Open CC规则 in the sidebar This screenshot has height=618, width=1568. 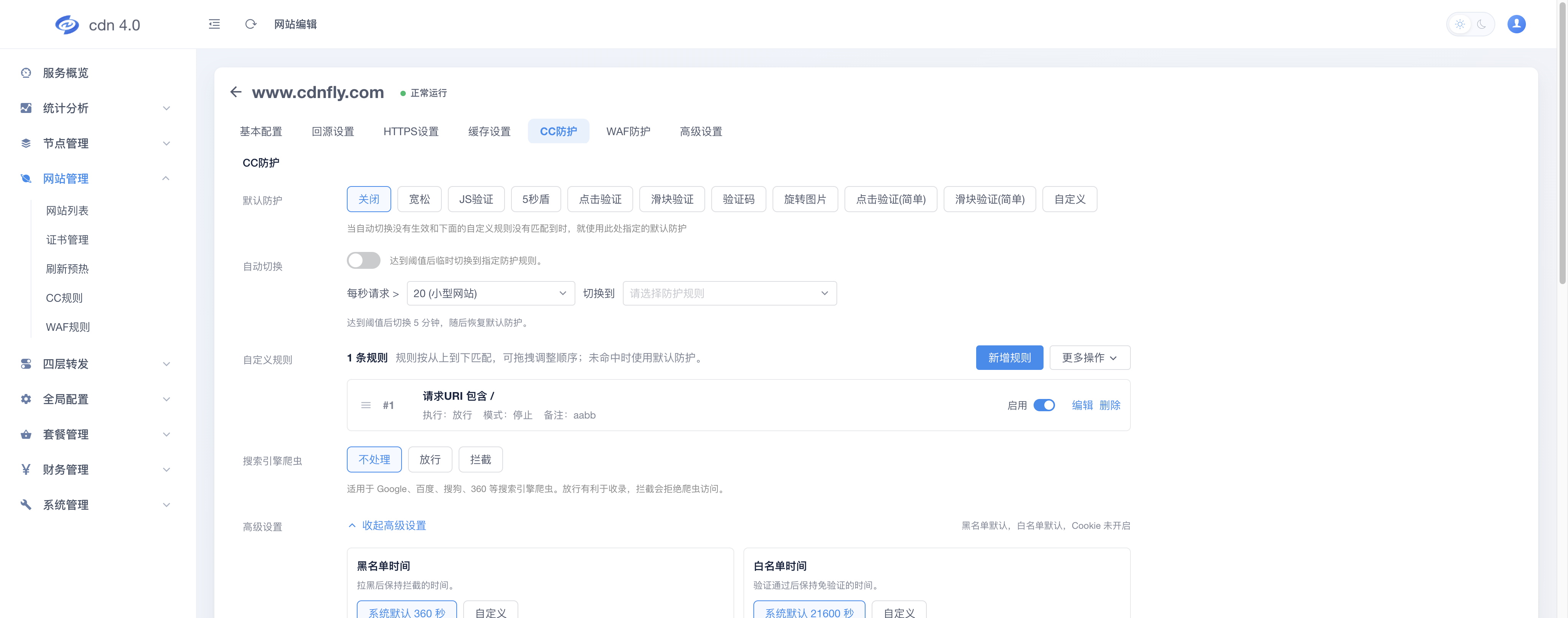(x=64, y=298)
